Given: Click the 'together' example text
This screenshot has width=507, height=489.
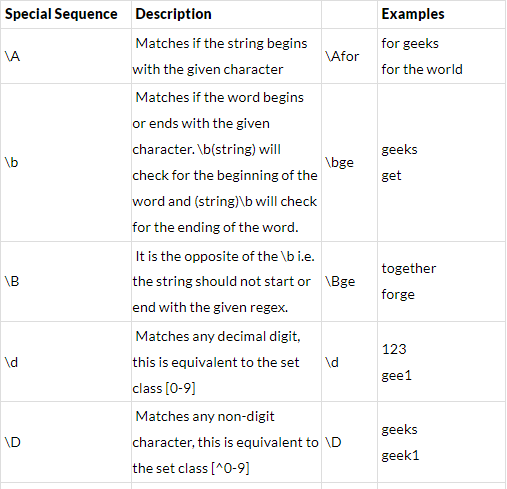Looking at the screenshot, I should [409, 268].
